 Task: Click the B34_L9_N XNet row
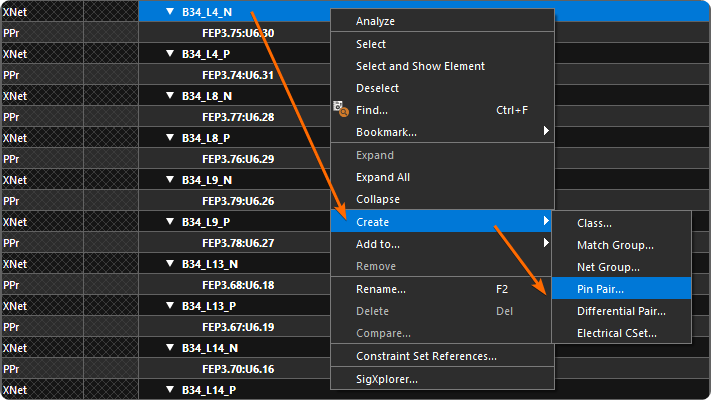[207, 180]
